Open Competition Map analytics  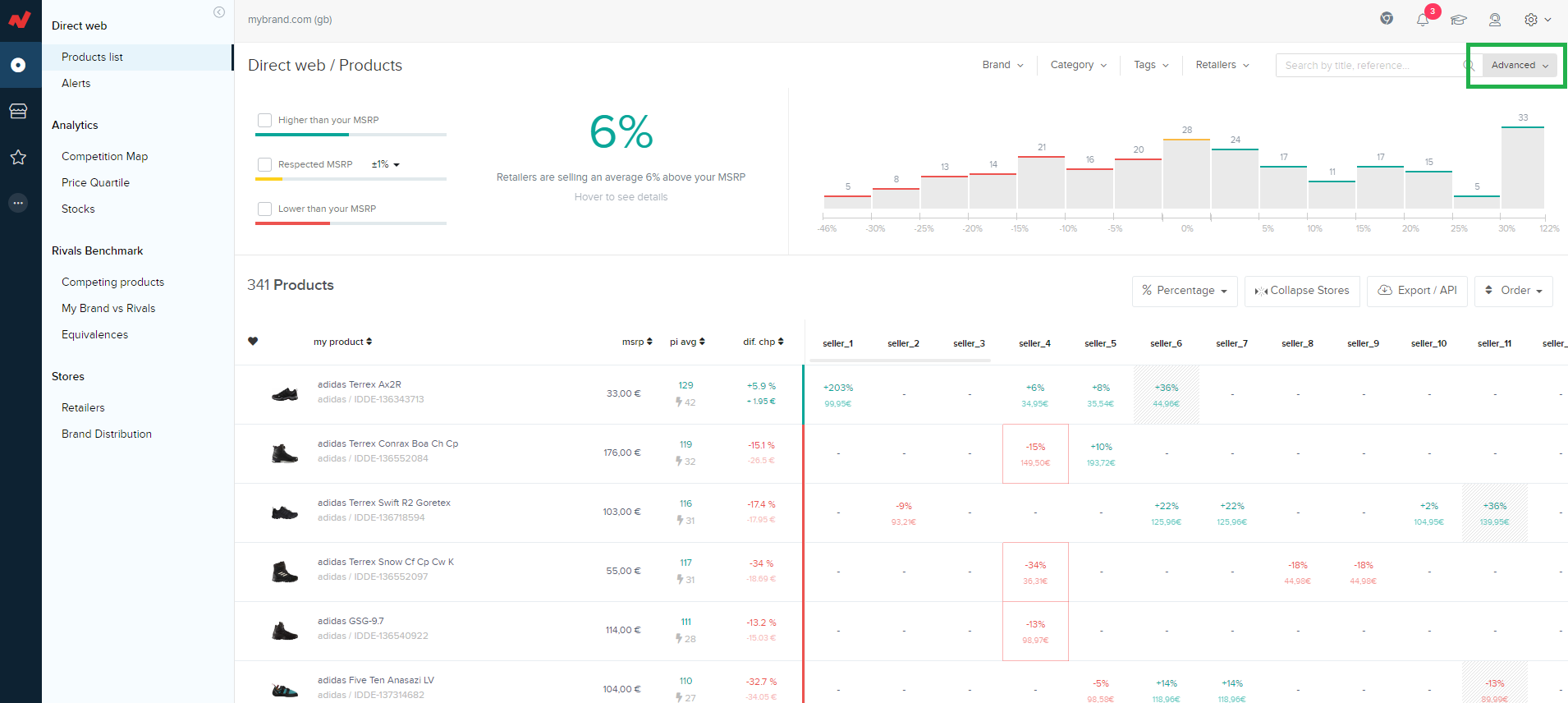(104, 156)
